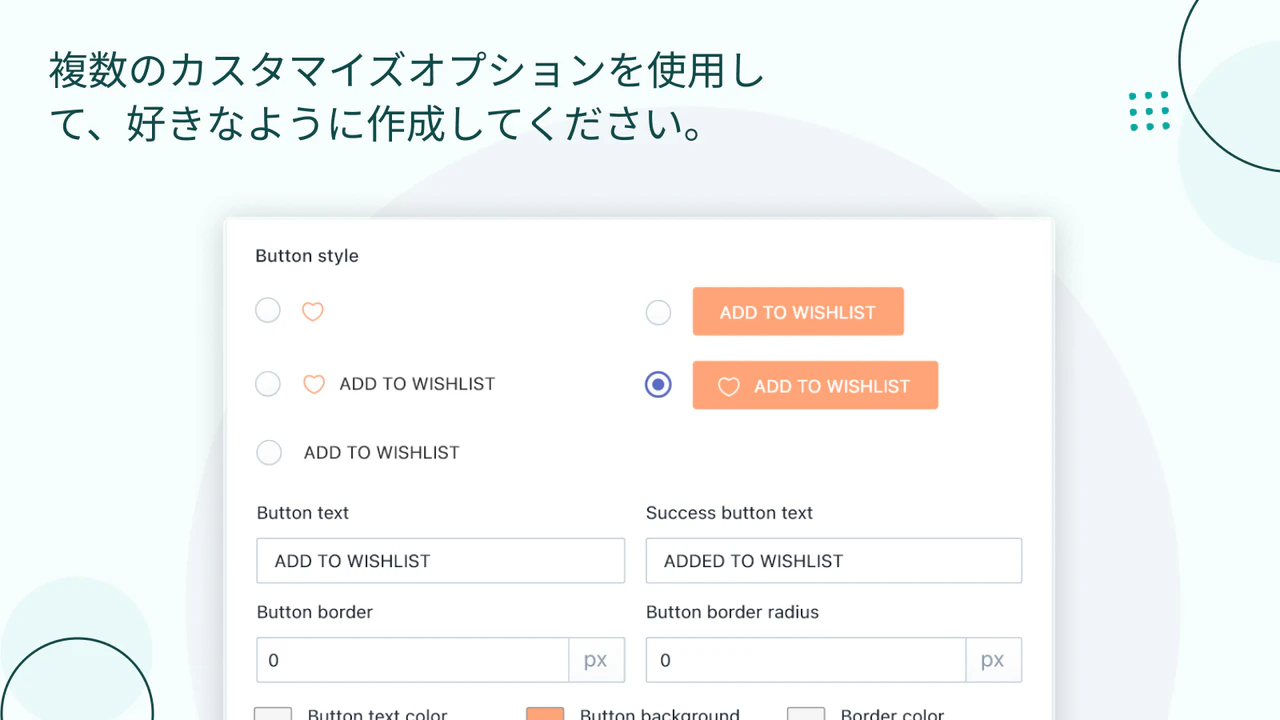
Task: Click white heart icon inside orange button
Action: pyautogui.click(x=729, y=386)
